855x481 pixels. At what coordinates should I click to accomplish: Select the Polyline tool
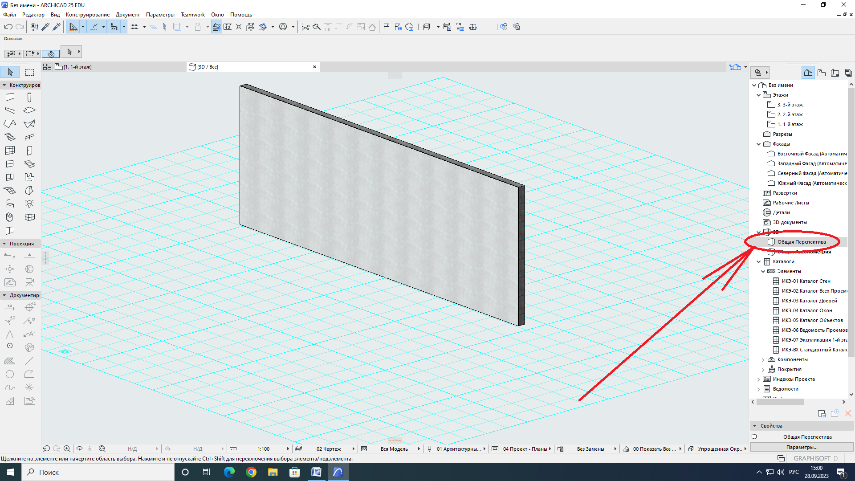(x=29, y=374)
